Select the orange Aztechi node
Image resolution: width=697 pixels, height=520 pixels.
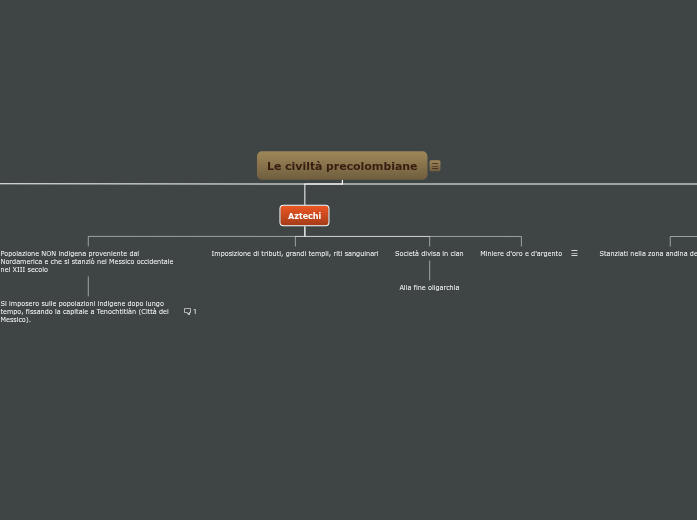pos(304,216)
